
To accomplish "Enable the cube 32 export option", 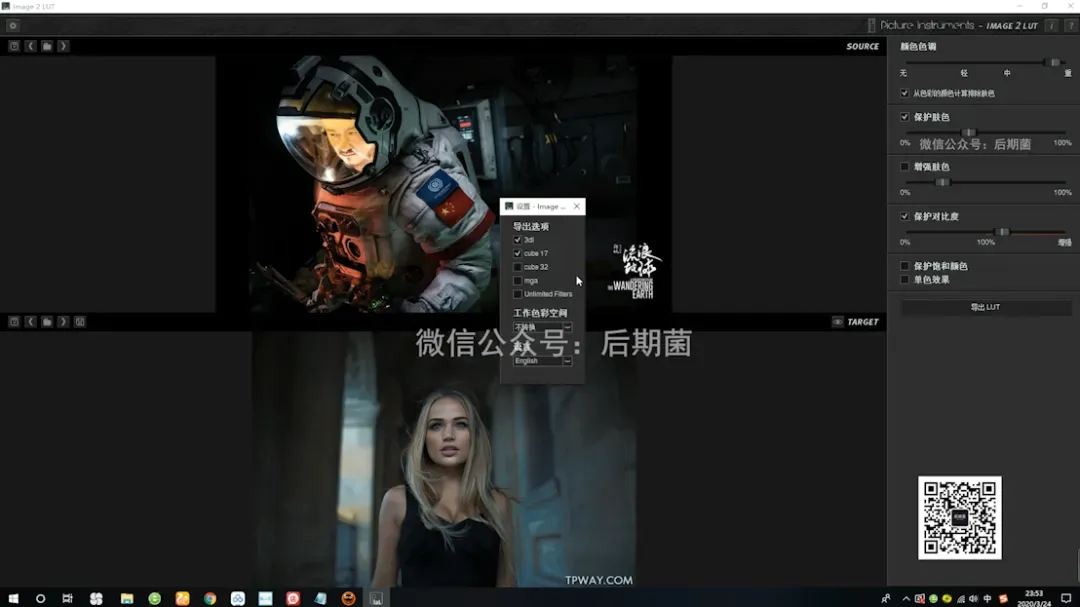I will [517, 267].
